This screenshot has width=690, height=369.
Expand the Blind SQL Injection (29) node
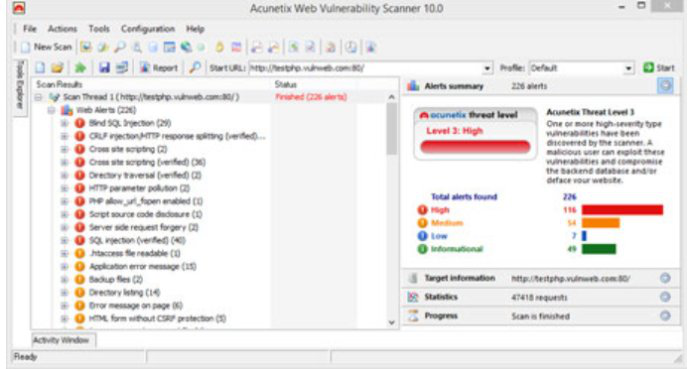point(64,123)
